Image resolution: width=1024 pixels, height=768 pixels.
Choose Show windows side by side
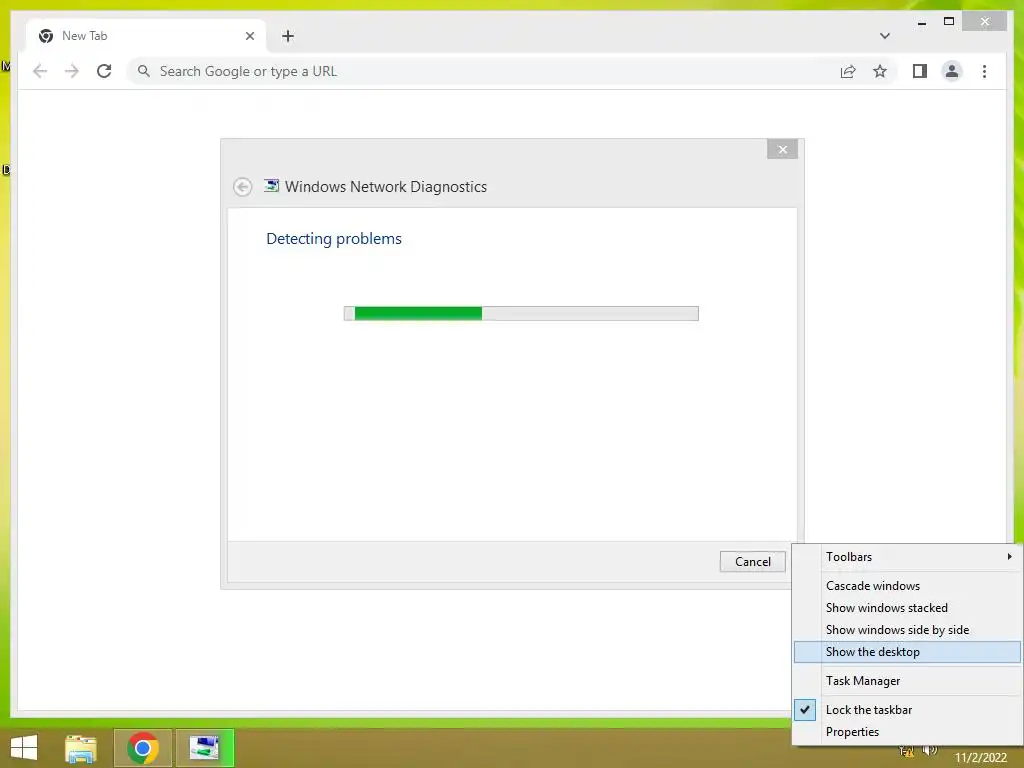[907, 630]
